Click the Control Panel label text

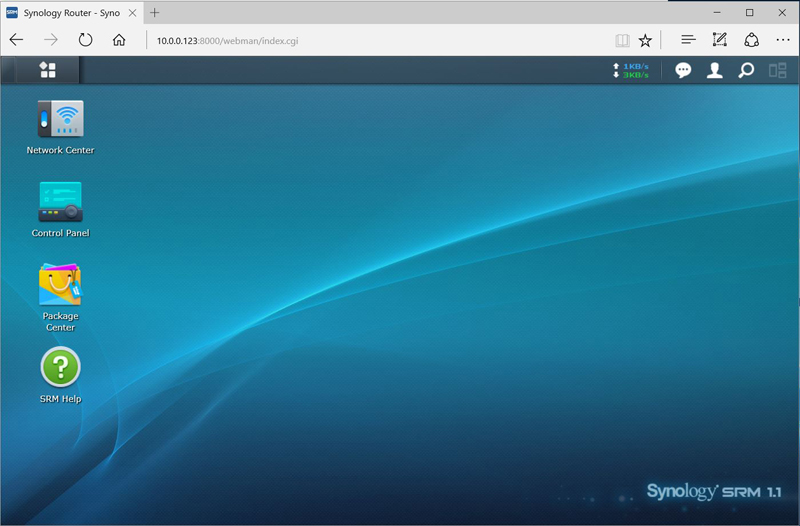[x=60, y=233]
